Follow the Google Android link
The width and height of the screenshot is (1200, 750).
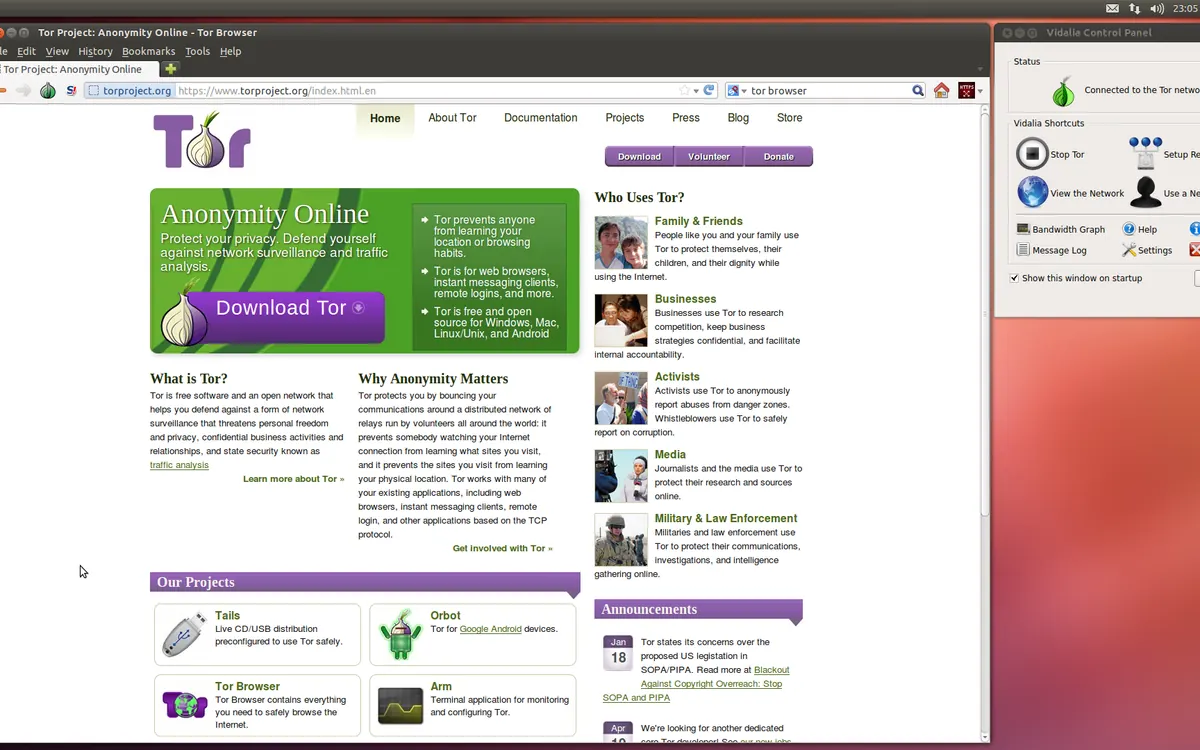tap(490, 629)
